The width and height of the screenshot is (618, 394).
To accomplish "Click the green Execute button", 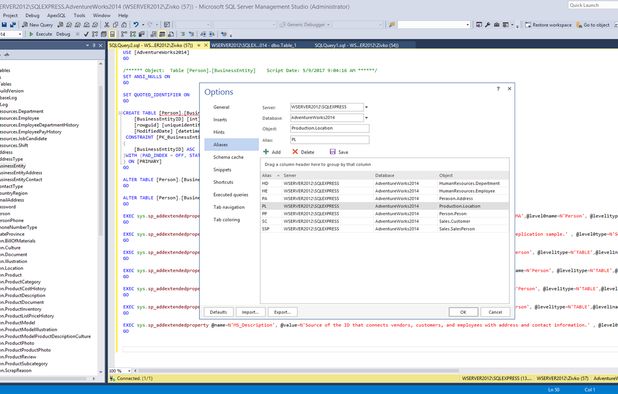I will (x=41, y=34).
